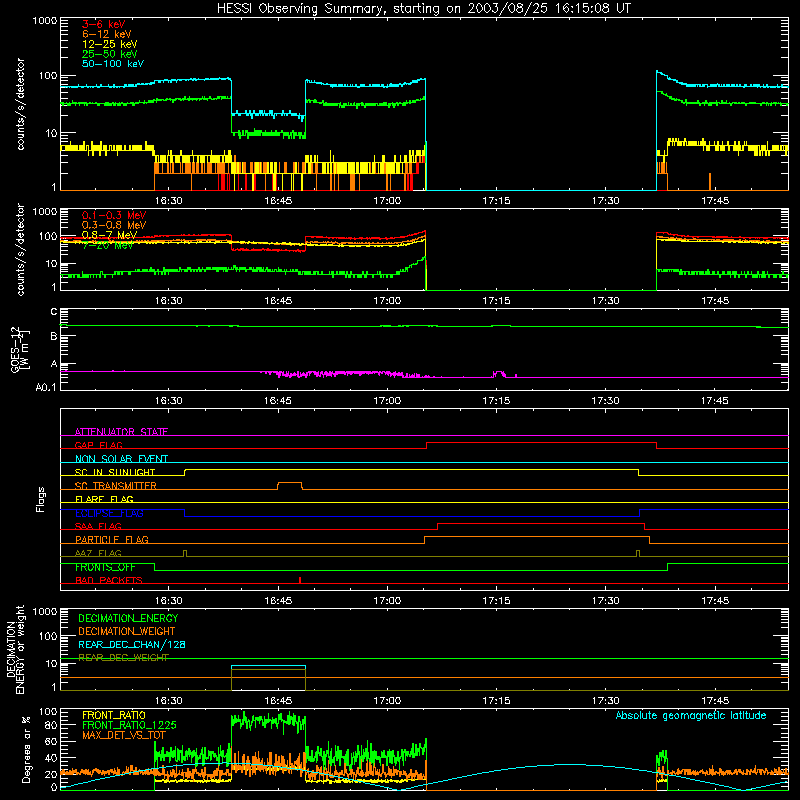Select the ATTENUATOR_STATE flag label
The width and height of the screenshot is (800, 800).
tap(121, 432)
